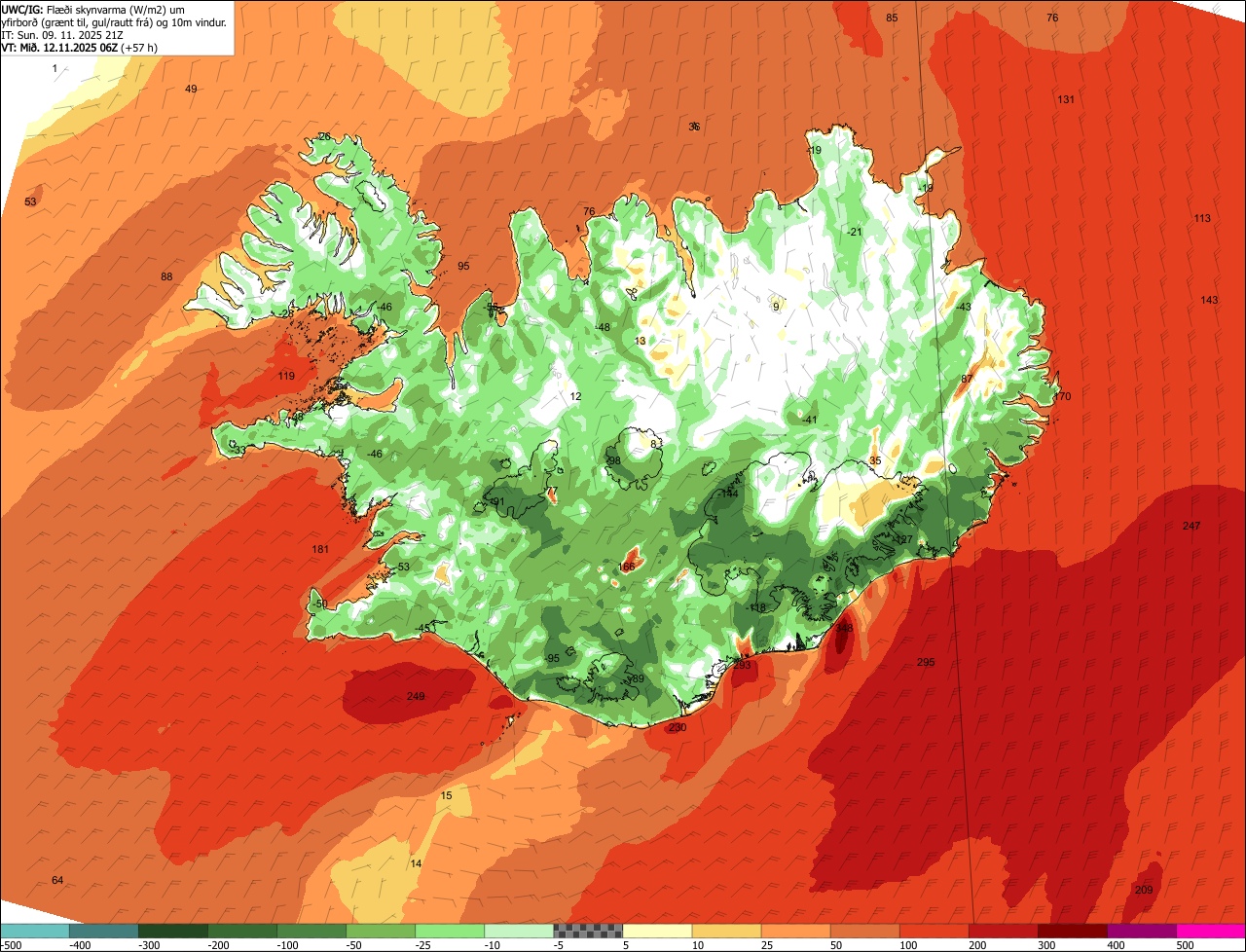Click the value '14' in the yellow area
Screen dimensions: 1246x952
(x=416, y=864)
